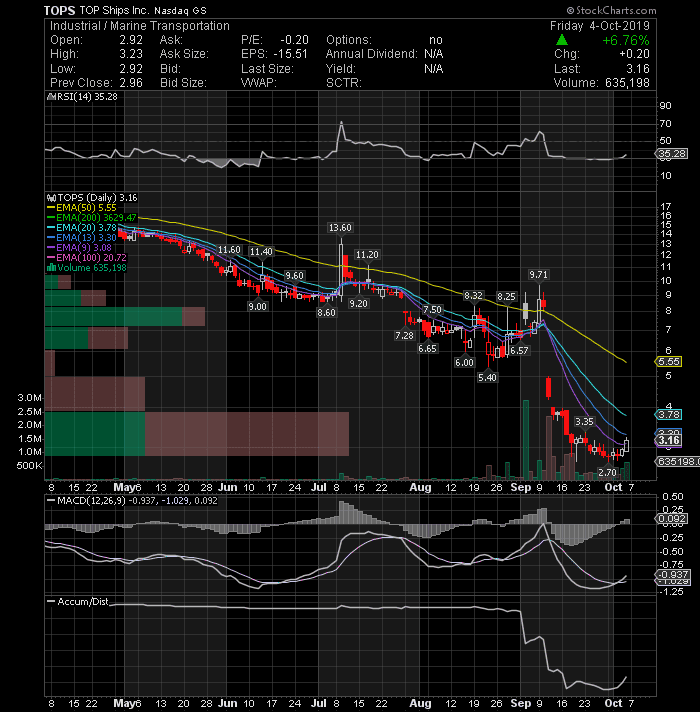The image size is (700, 712).
Task: Click the P/E value -0.20
Action: (x=294, y=40)
